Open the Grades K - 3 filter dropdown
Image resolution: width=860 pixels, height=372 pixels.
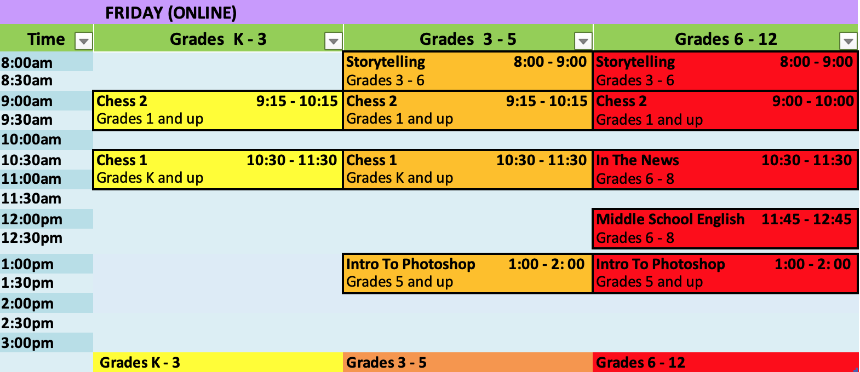coord(333,41)
